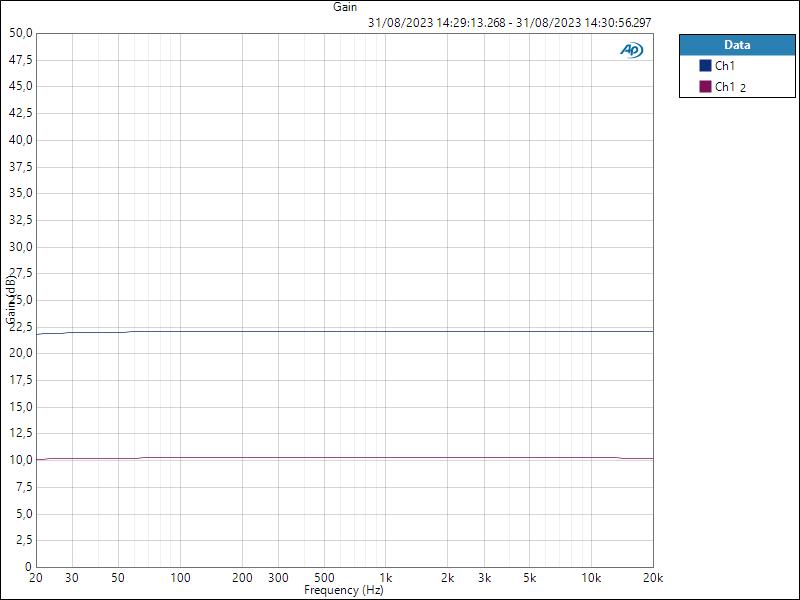This screenshot has width=800, height=600.
Task: Click the Ch1 2 magenta color swatch
Action: click(705, 86)
